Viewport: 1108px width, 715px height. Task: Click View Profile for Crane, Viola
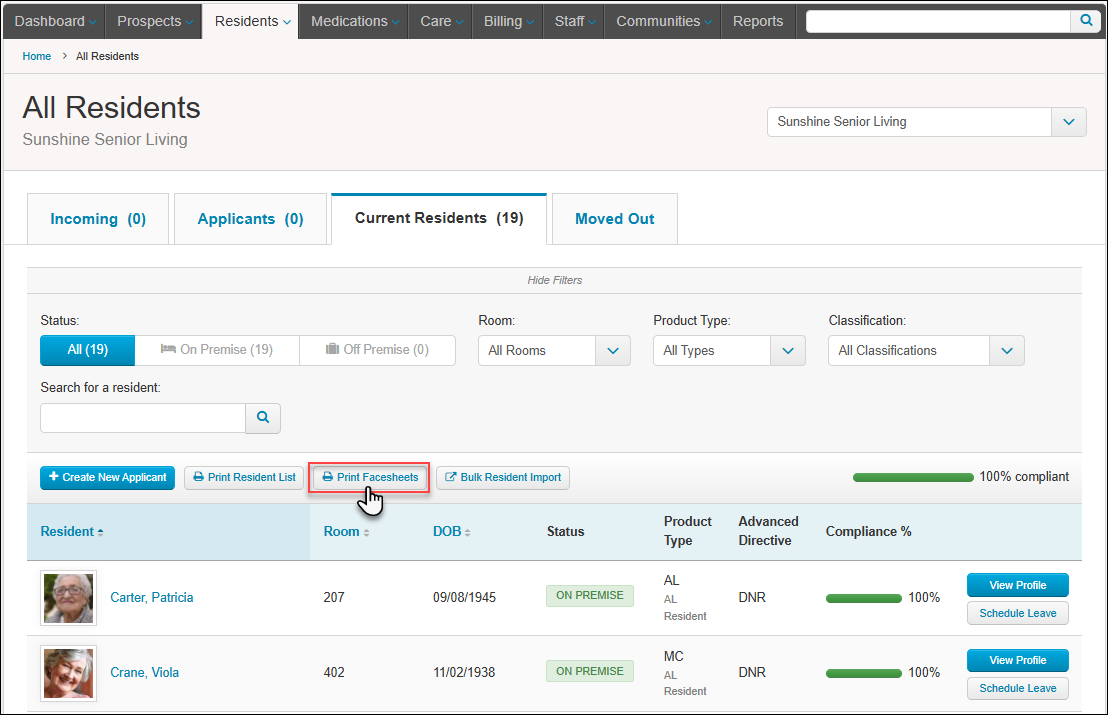(1018, 660)
